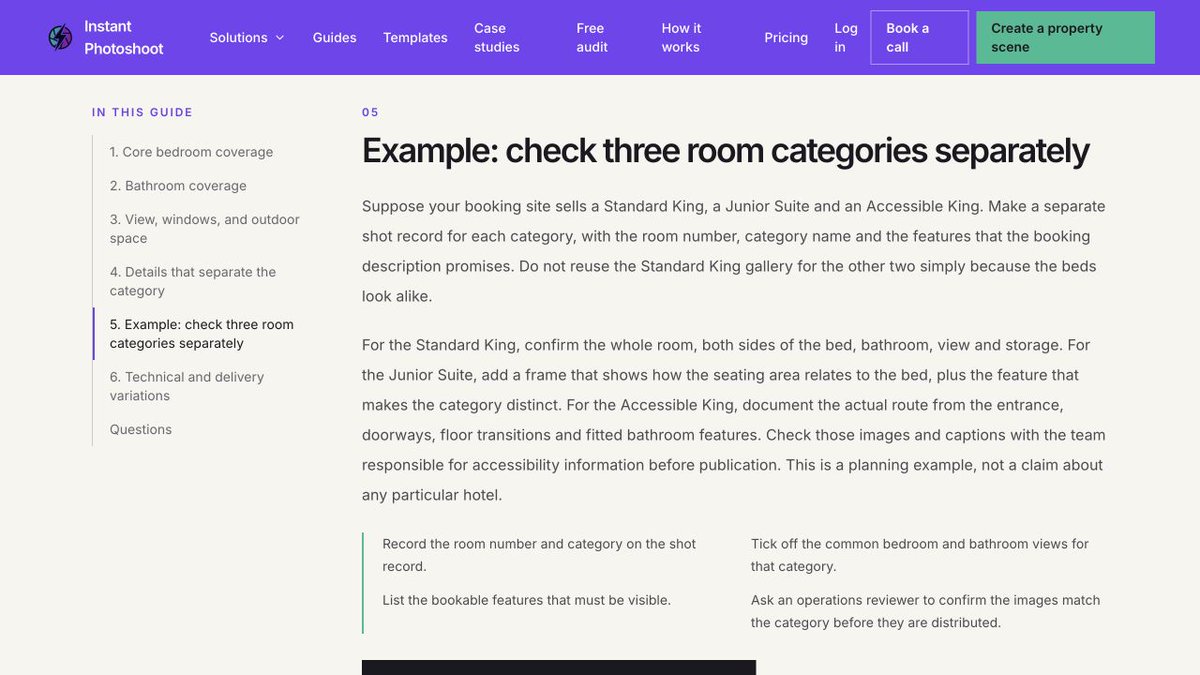
Task: Click 'Record the room number and category' item
Action: [540, 555]
